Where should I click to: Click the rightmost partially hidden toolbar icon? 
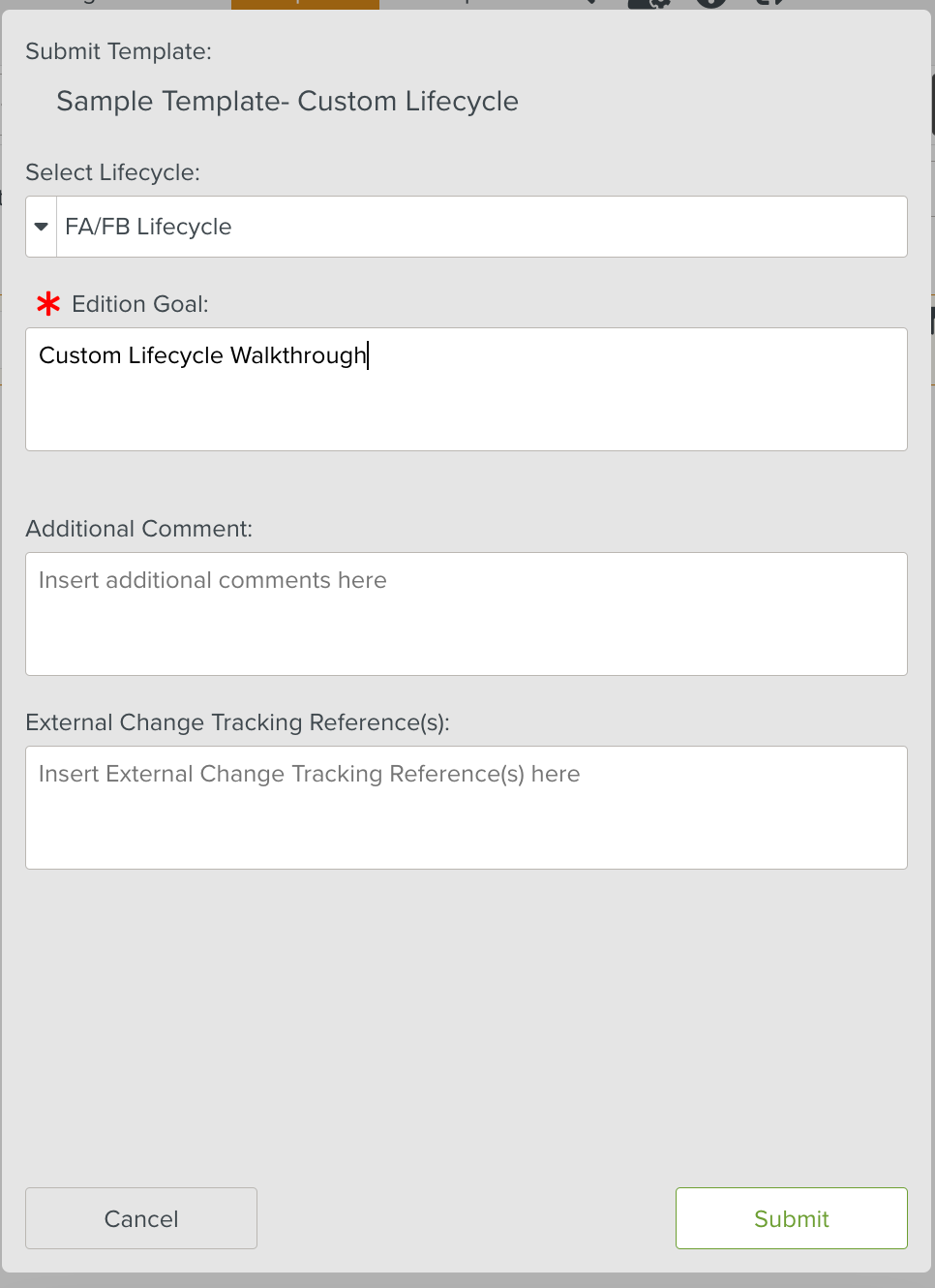pos(769,4)
